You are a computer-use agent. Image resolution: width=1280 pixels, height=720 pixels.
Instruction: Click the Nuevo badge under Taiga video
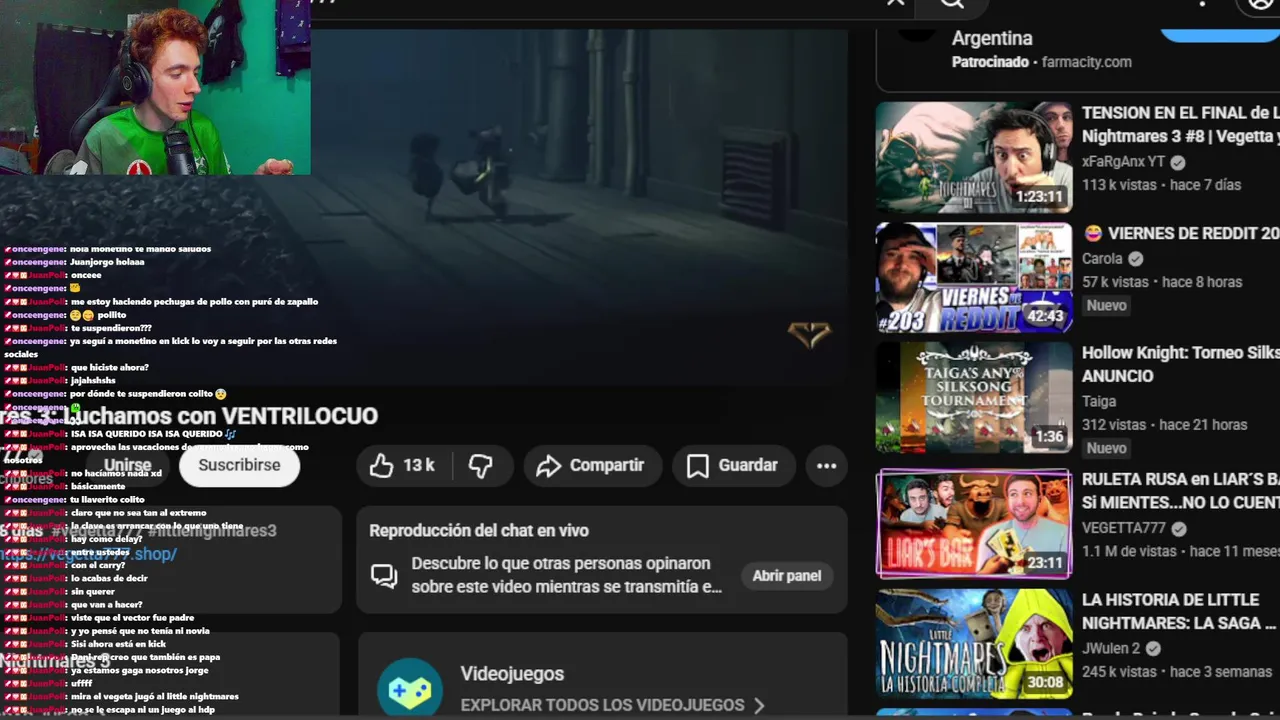coord(1106,448)
